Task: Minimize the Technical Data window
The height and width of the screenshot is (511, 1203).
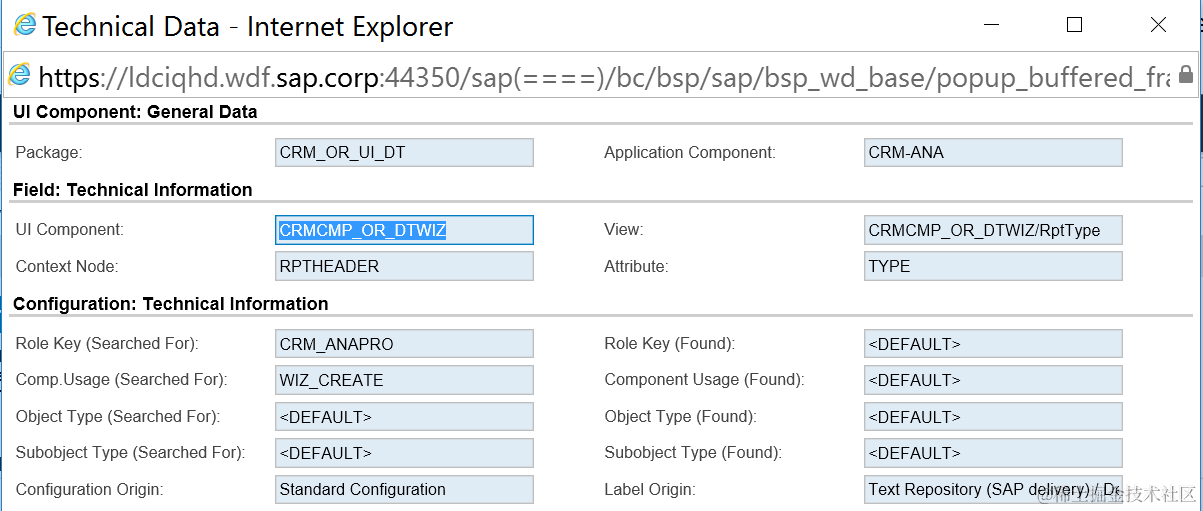Action: 989,25
